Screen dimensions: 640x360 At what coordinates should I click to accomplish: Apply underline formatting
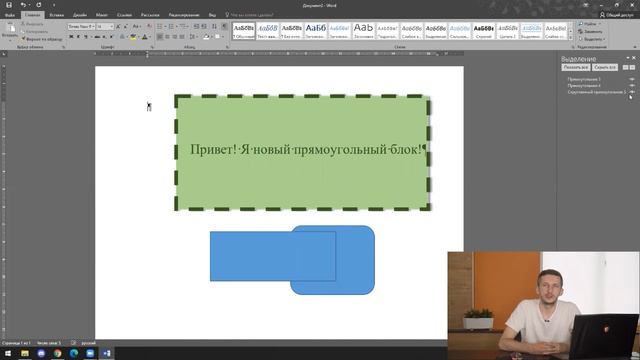(x=86, y=37)
